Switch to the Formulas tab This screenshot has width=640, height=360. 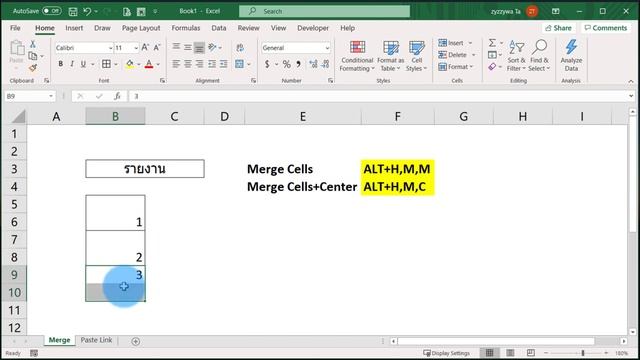186,28
